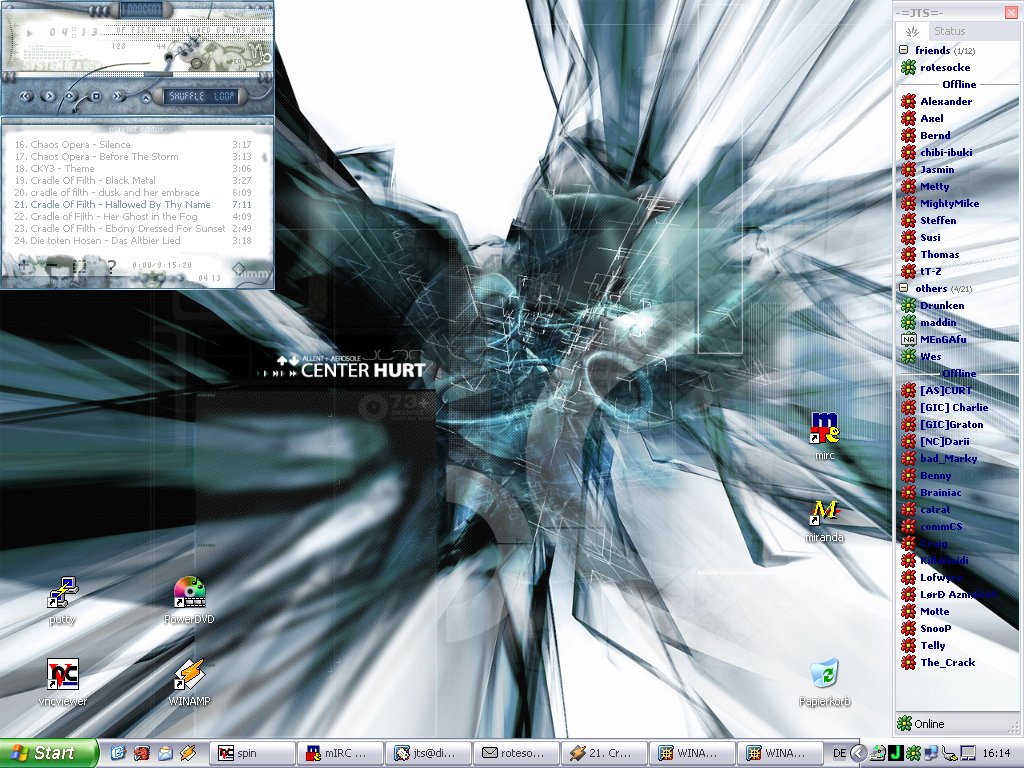
Task: Open the Papierkorb recycle bin
Action: click(x=824, y=675)
